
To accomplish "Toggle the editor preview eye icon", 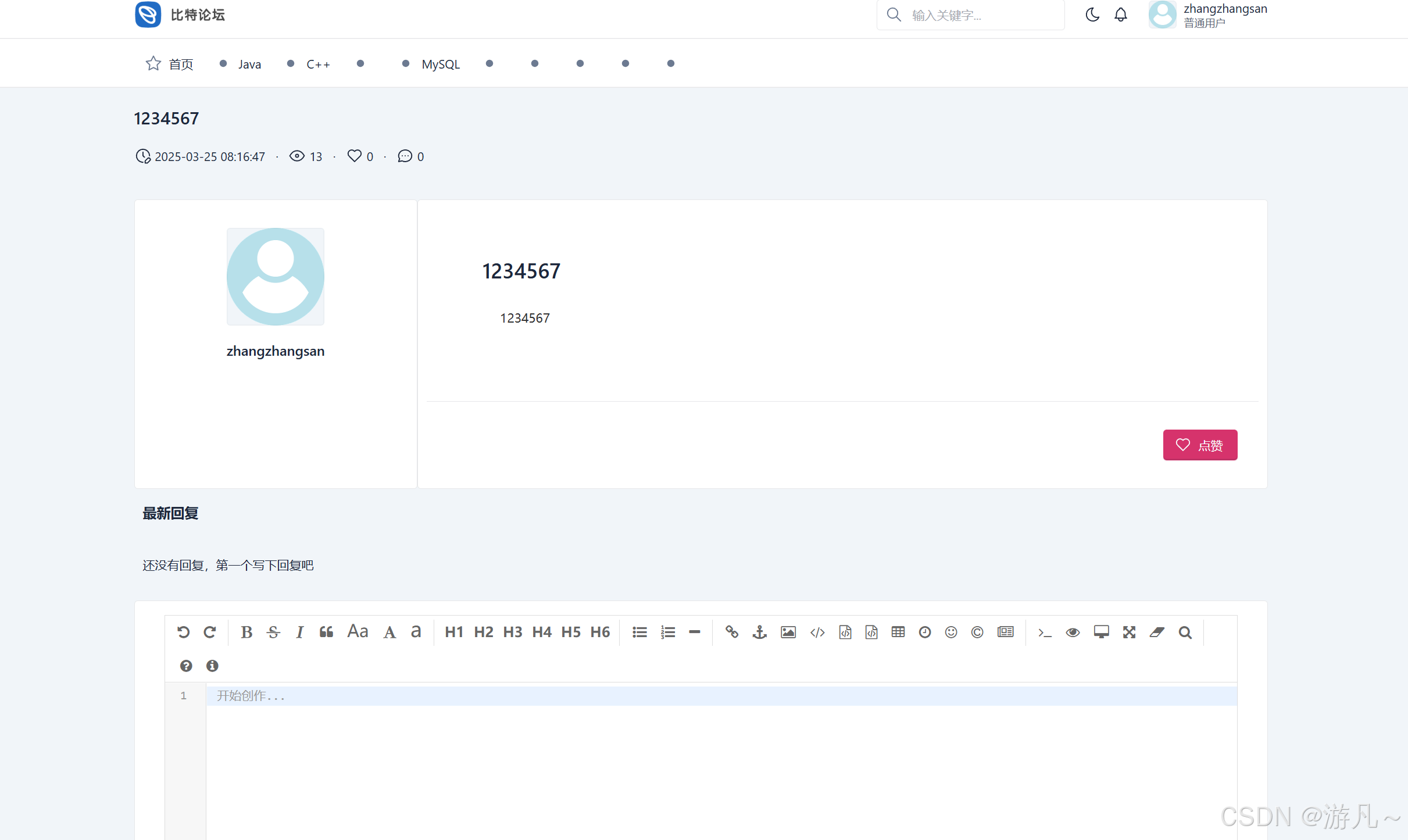I will click(1073, 632).
